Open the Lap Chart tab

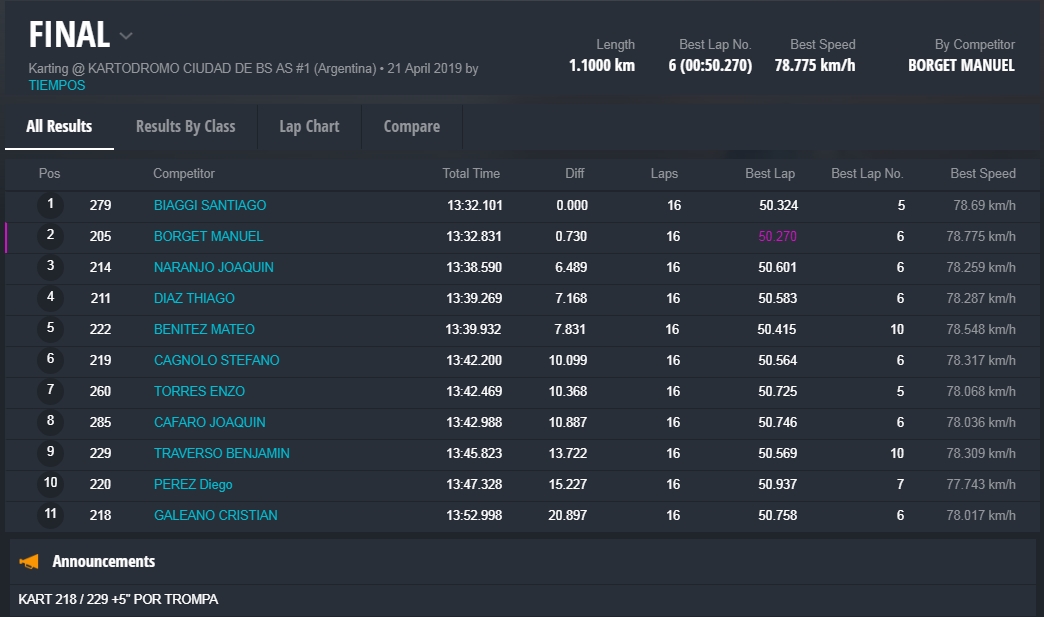309,126
